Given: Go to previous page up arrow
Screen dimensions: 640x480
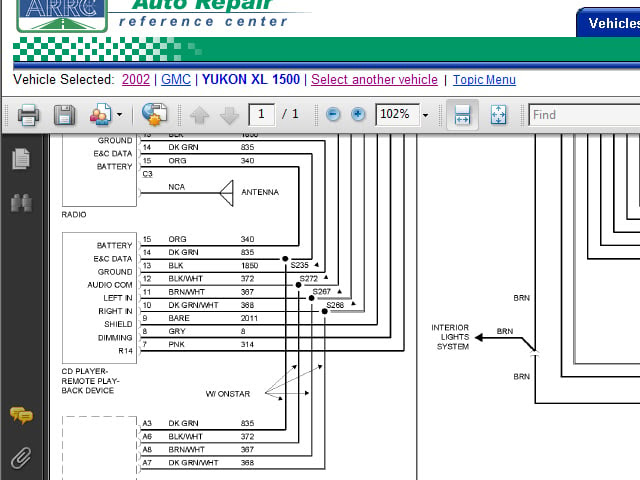Looking at the screenshot, I should [x=200, y=115].
